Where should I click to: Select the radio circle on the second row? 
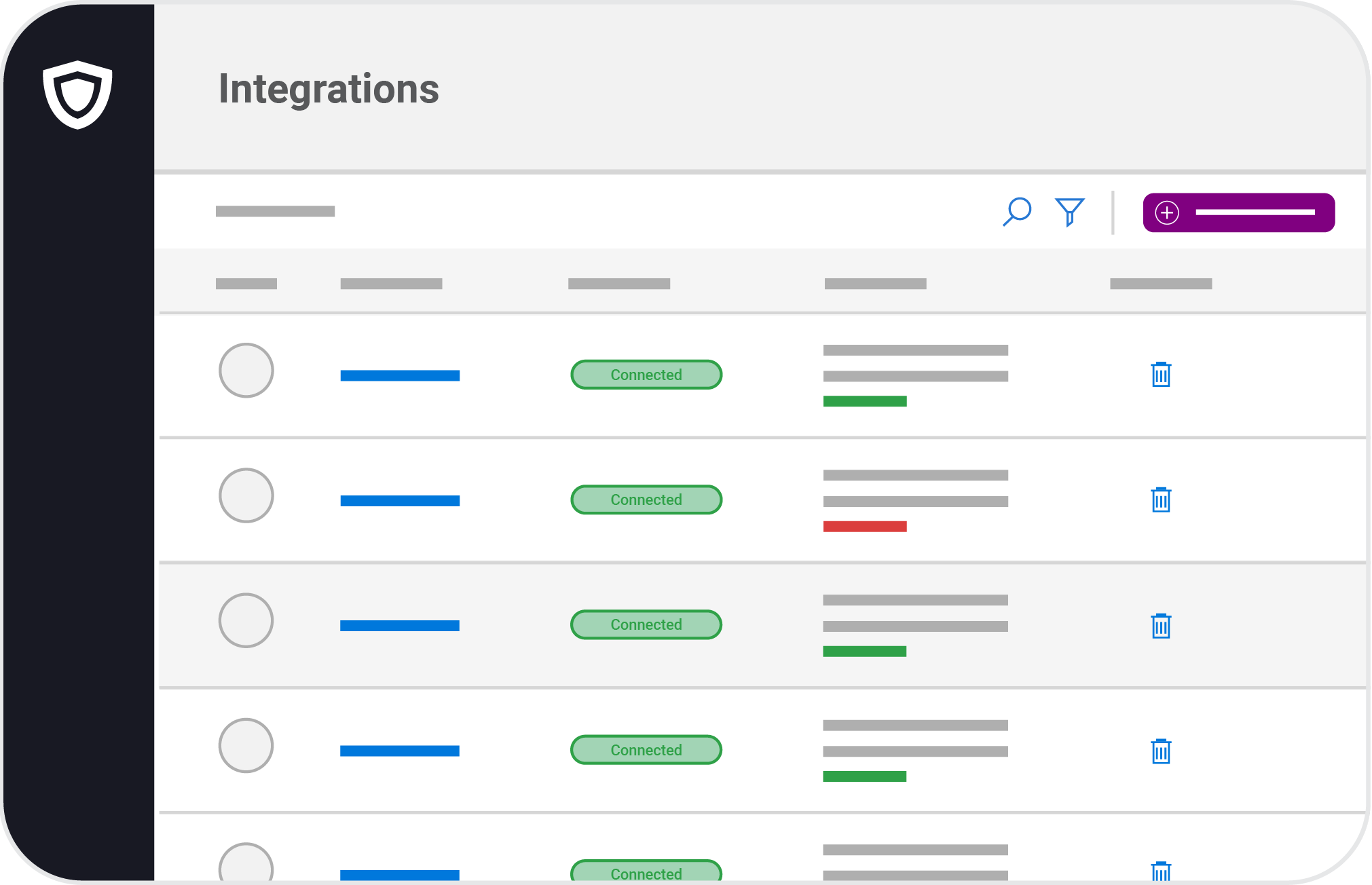point(246,495)
